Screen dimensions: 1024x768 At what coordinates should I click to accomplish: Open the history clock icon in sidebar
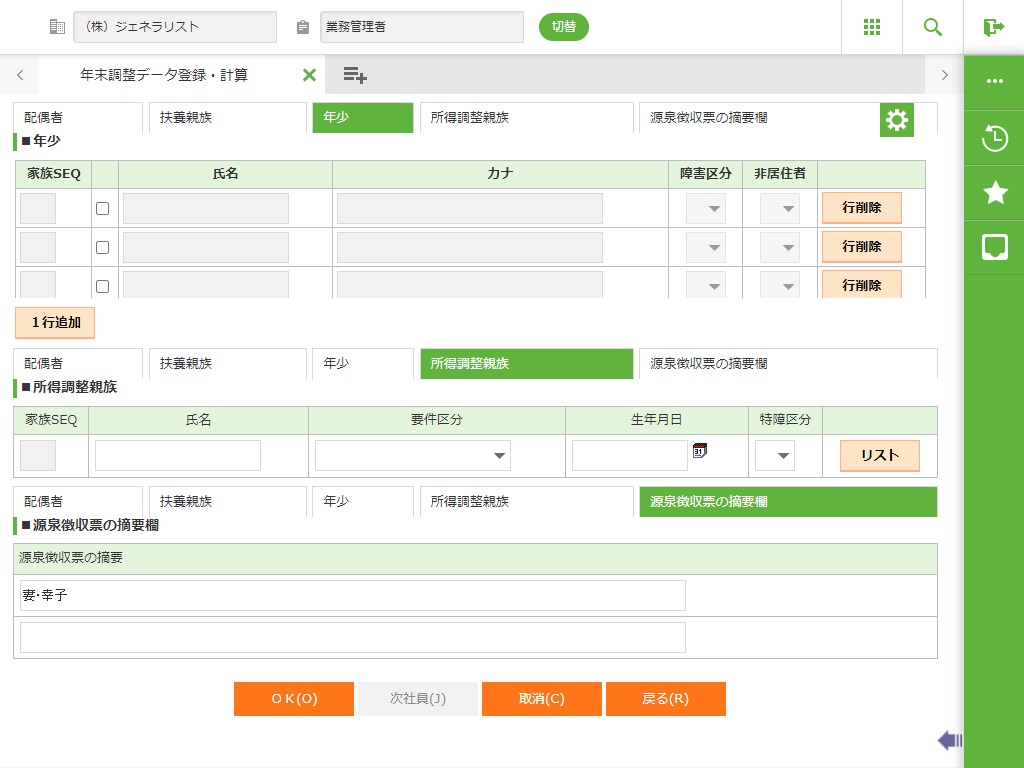[994, 138]
